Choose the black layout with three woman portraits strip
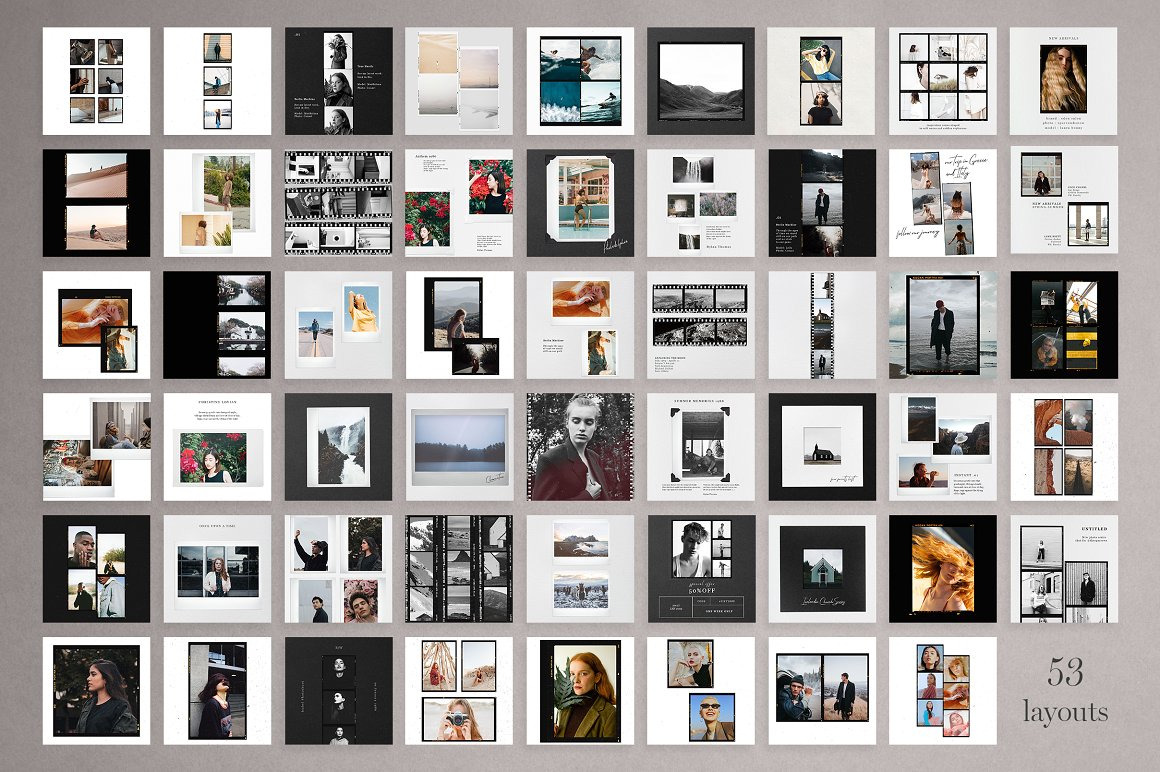Viewport: 1160px width, 772px height. tap(339, 81)
